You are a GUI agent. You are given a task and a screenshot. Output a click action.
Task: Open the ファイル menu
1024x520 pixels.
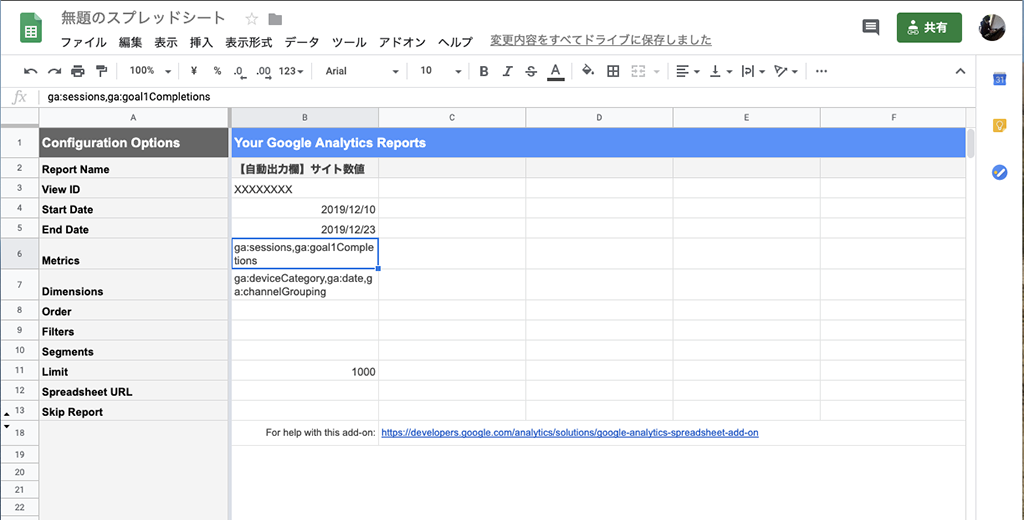[84, 42]
